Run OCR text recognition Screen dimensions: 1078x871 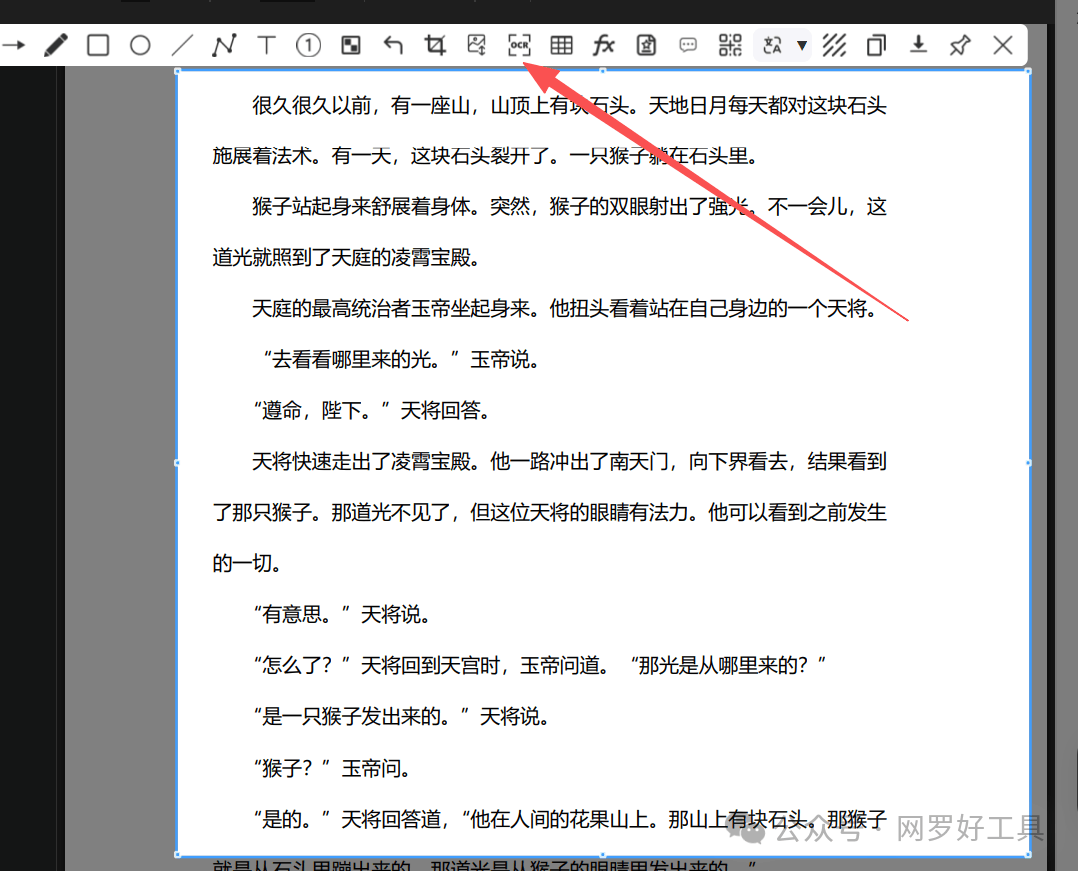coord(519,45)
